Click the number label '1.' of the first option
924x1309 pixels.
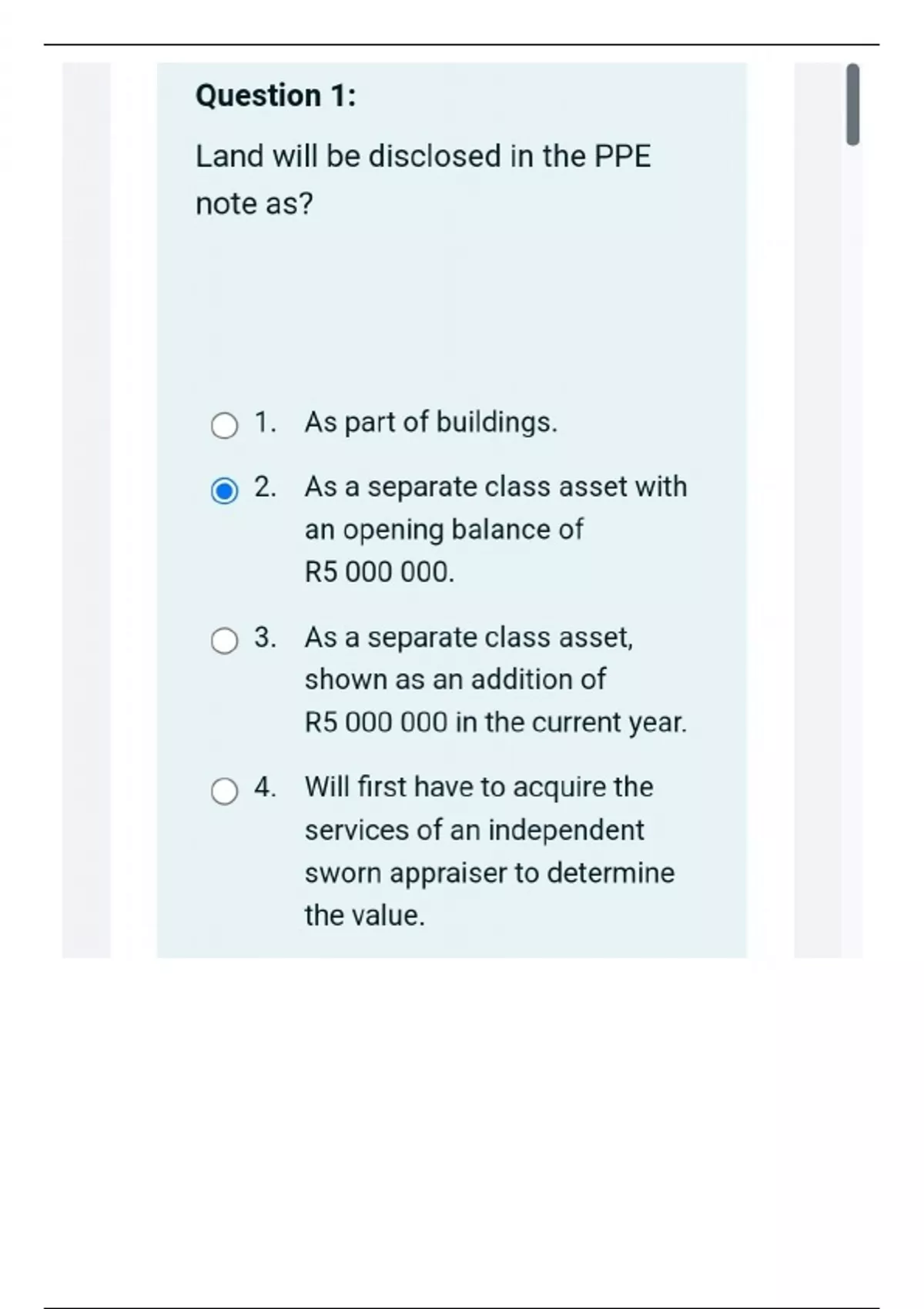pyautogui.click(x=265, y=422)
